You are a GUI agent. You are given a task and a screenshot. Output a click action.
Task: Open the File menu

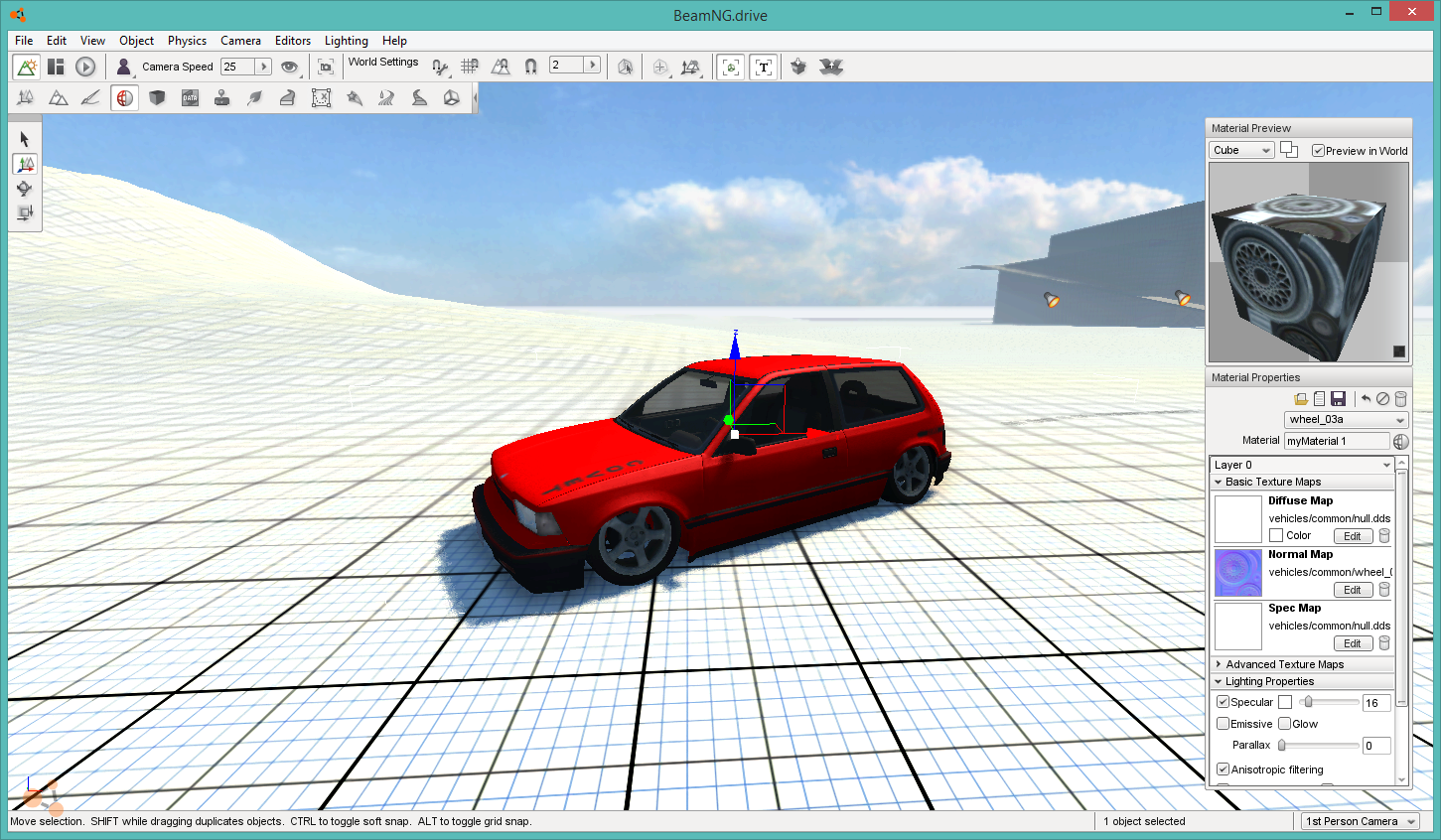click(x=24, y=41)
